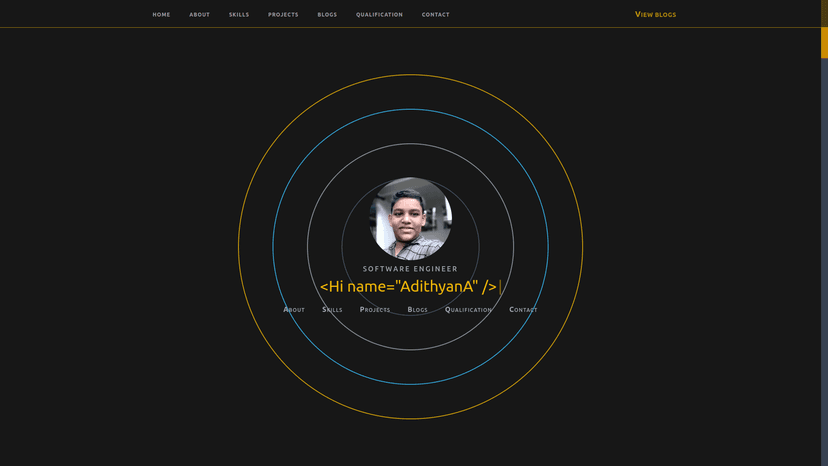Go to PROJECTS in the top navigation
The width and height of the screenshot is (828, 466).
[283, 15]
